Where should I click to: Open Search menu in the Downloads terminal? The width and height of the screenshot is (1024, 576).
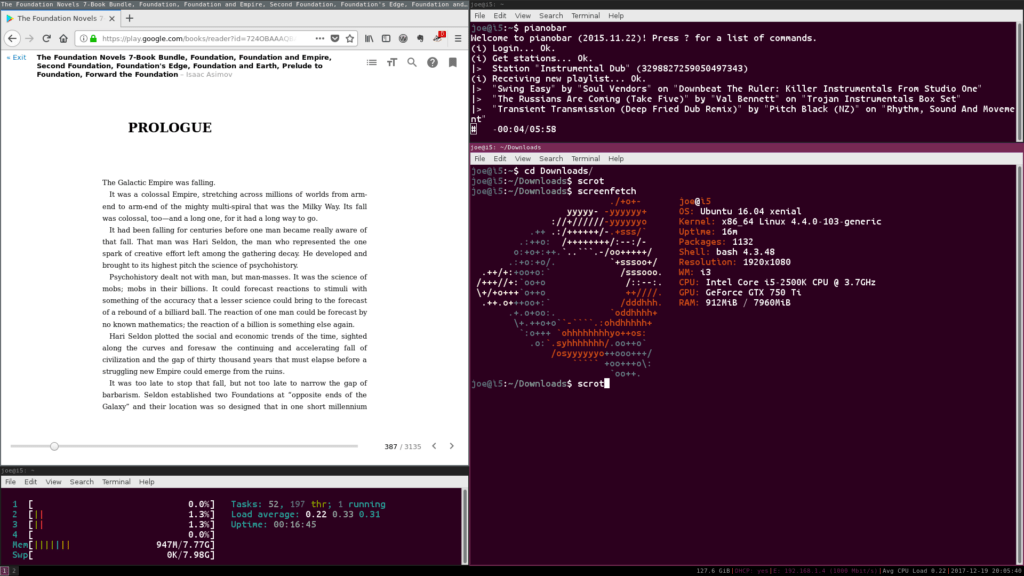click(x=551, y=159)
